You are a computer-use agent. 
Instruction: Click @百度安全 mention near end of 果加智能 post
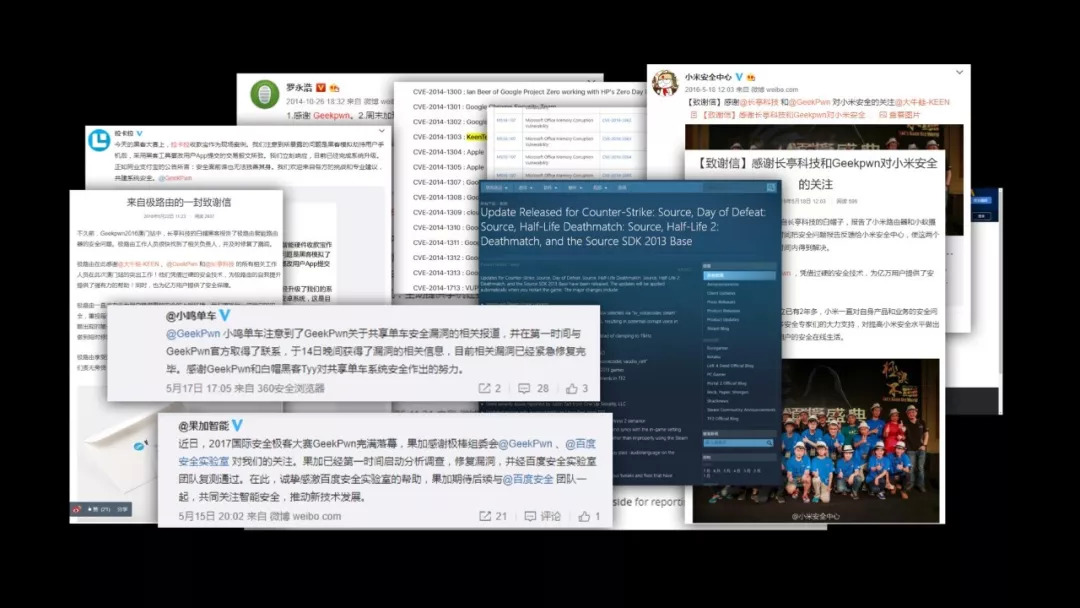(528, 479)
